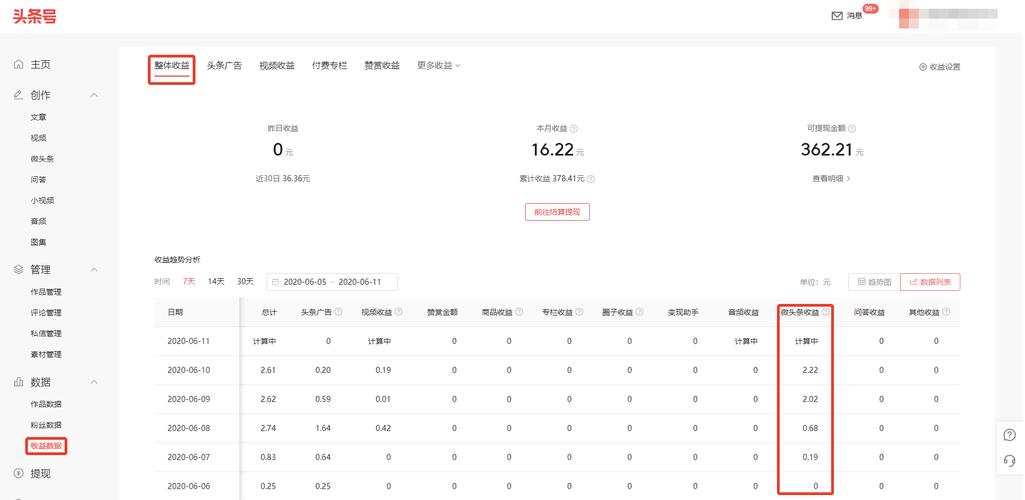Image resolution: width=1025 pixels, height=500 pixels.
Task: Select the 14天 time range
Action: pyautogui.click(x=216, y=282)
